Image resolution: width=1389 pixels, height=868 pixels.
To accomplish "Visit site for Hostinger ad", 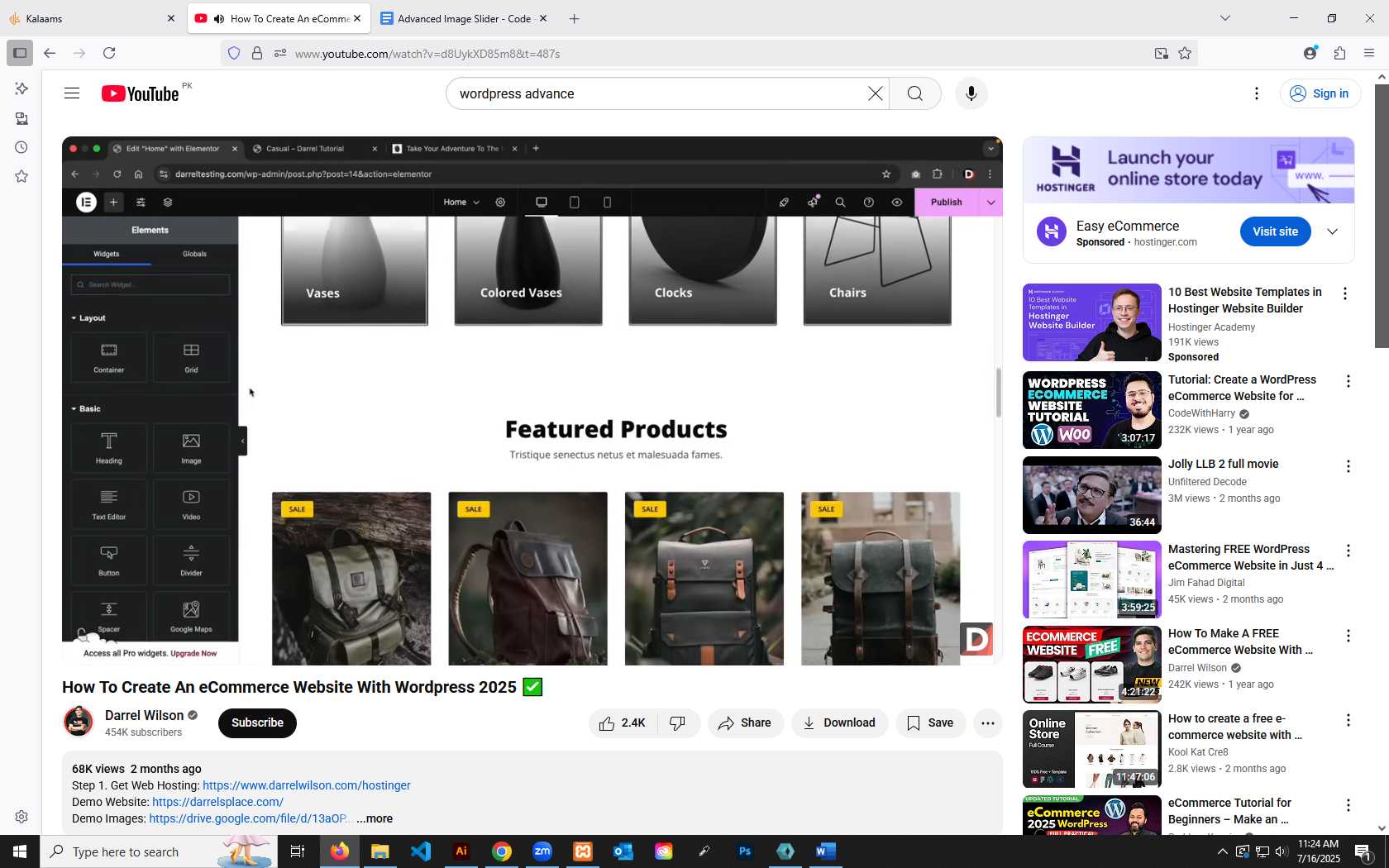I will coord(1275,231).
